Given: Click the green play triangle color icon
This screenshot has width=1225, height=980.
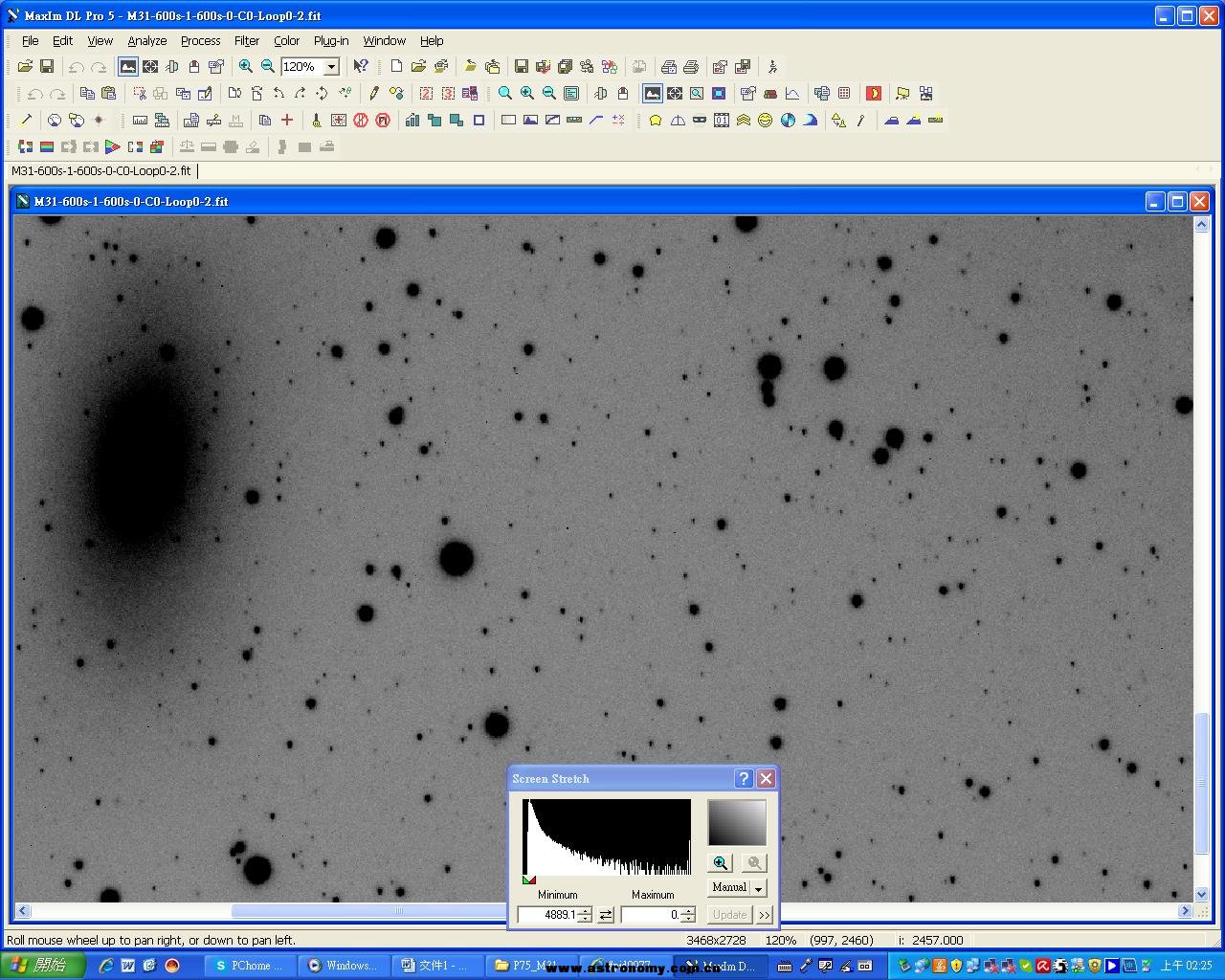Looking at the screenshot, I should pos(113,146).
